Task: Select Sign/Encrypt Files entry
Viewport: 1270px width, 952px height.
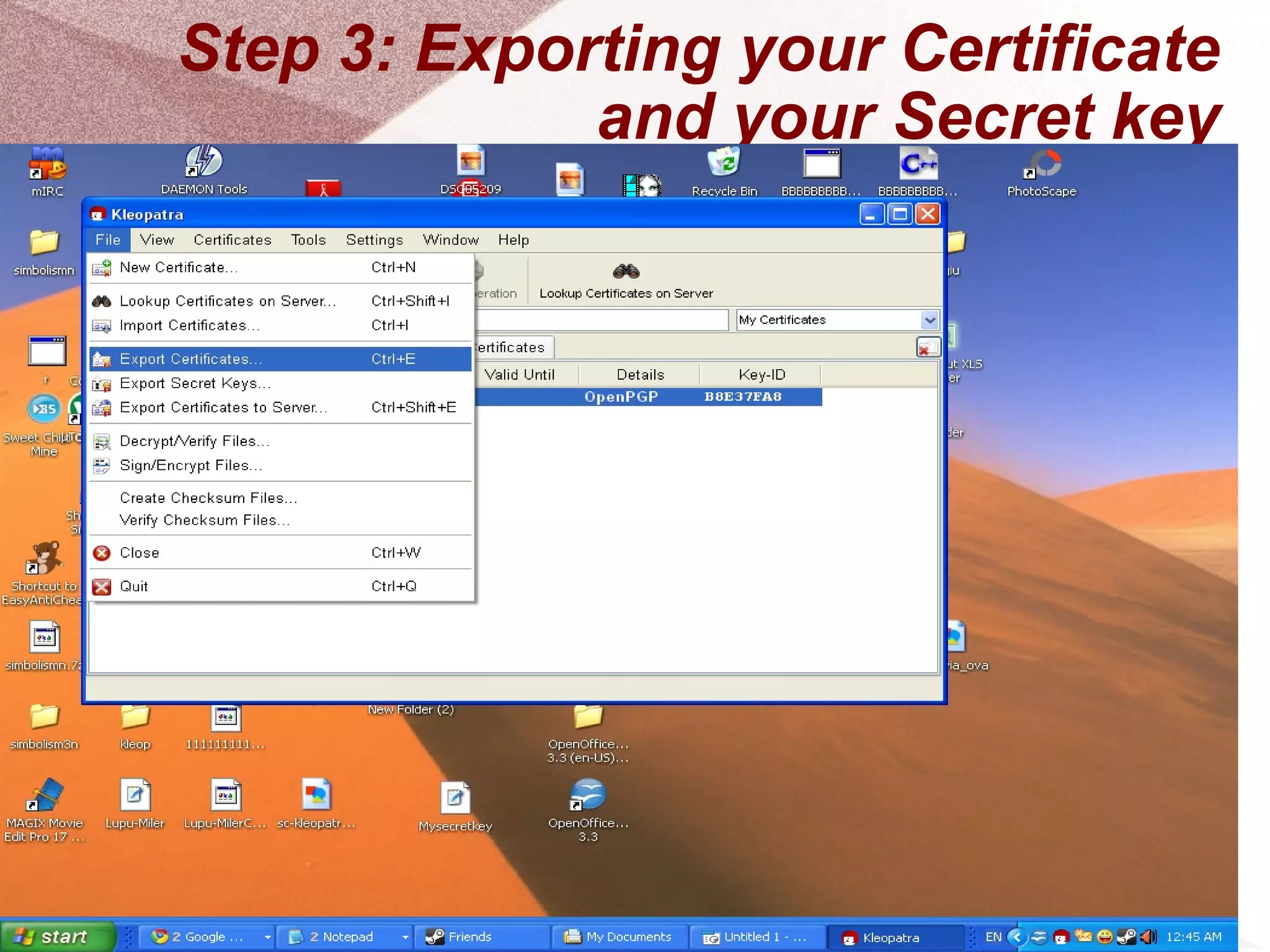Action: click(x=280, y=465)
